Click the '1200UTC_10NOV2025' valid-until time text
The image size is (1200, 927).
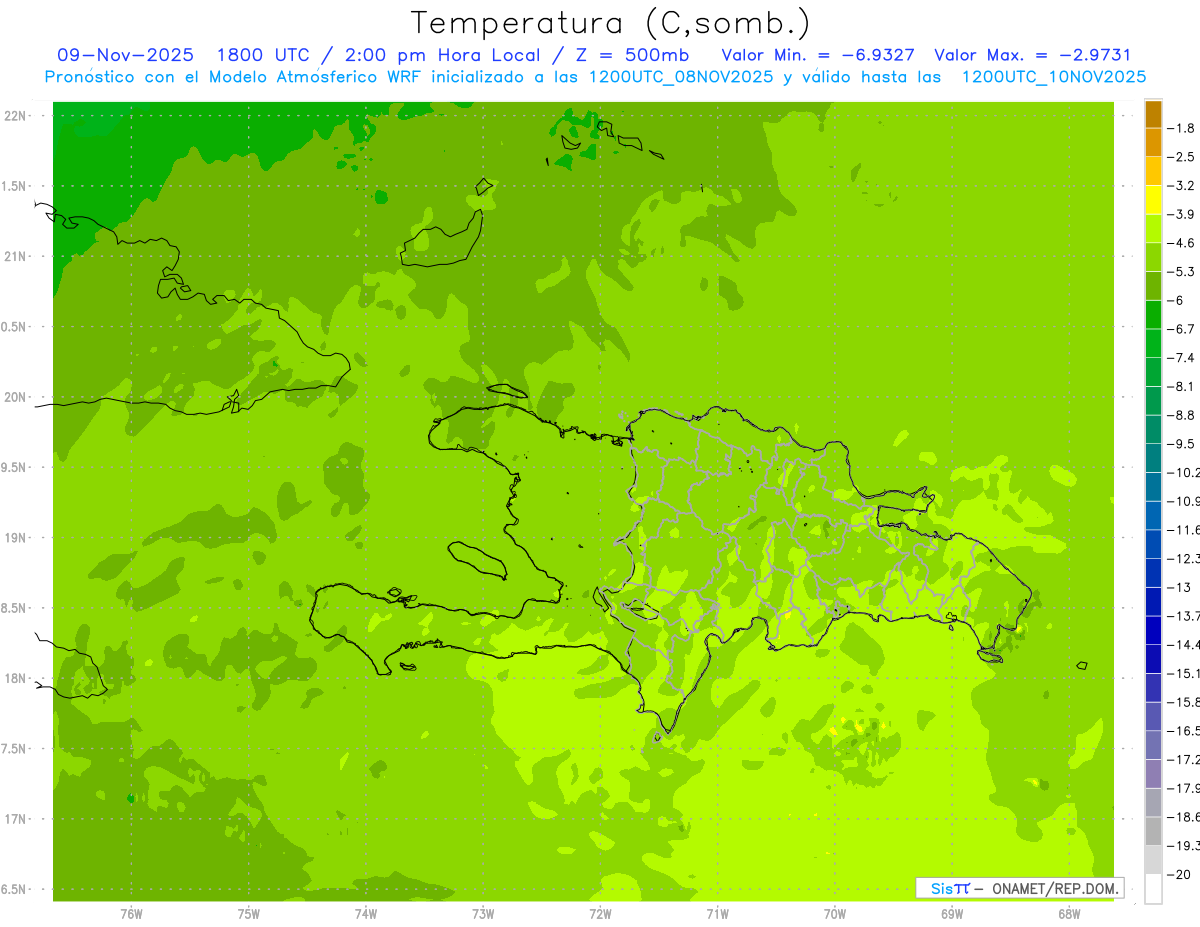point(1054,77)
